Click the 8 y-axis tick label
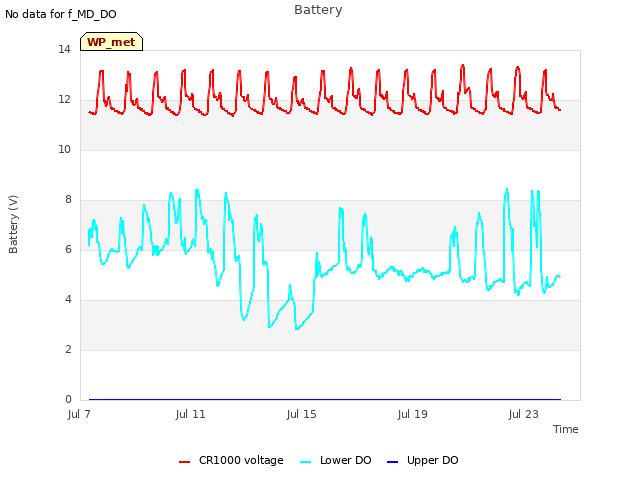Viewport: 640px width, 480px height. point(68,200)
